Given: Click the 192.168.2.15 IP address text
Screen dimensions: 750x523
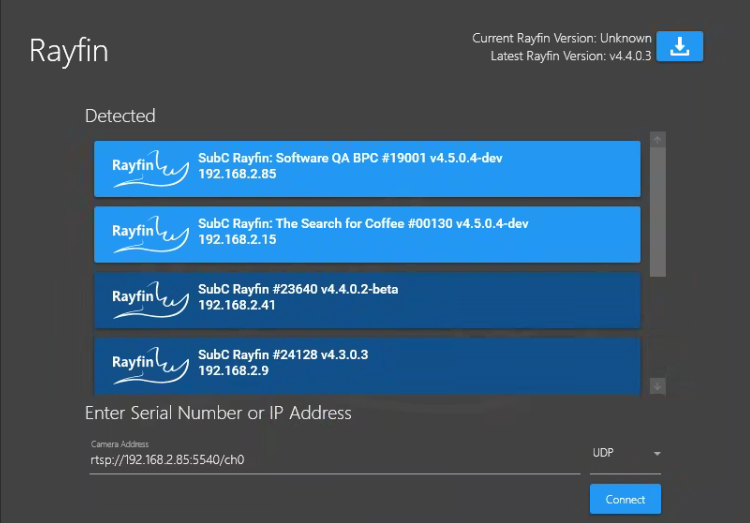Looking at the screenshot, I should pos(236,240).
